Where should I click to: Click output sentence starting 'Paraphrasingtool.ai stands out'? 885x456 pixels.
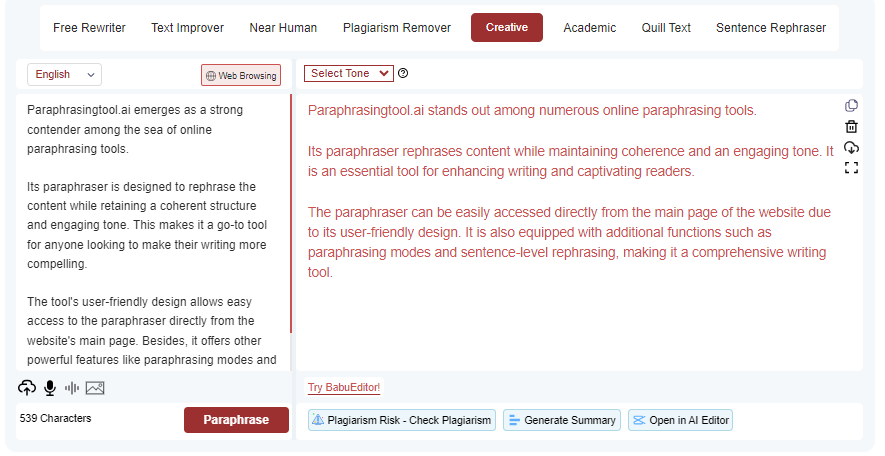532,110
